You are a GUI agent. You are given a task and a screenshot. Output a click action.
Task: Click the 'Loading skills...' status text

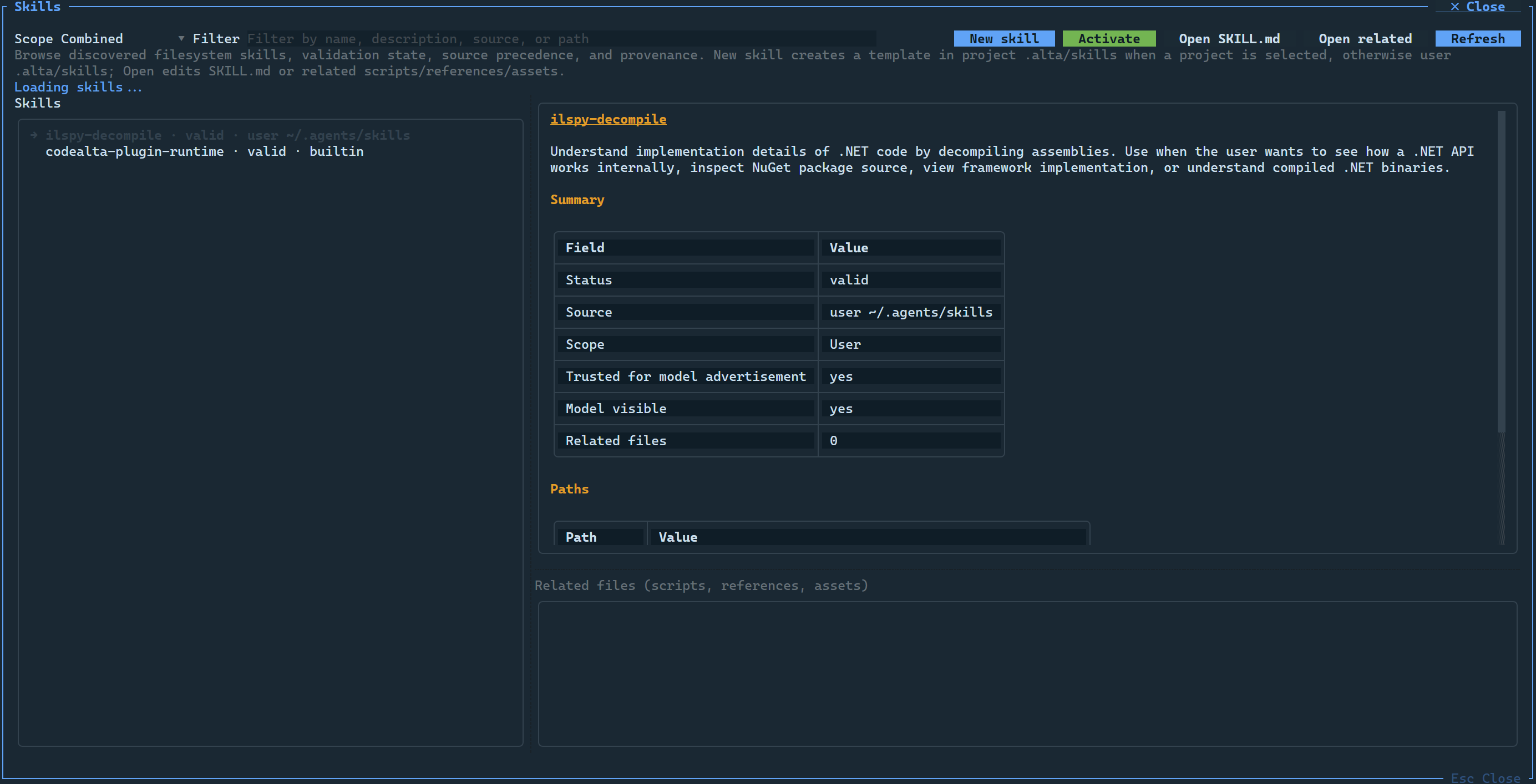(78, 87)
